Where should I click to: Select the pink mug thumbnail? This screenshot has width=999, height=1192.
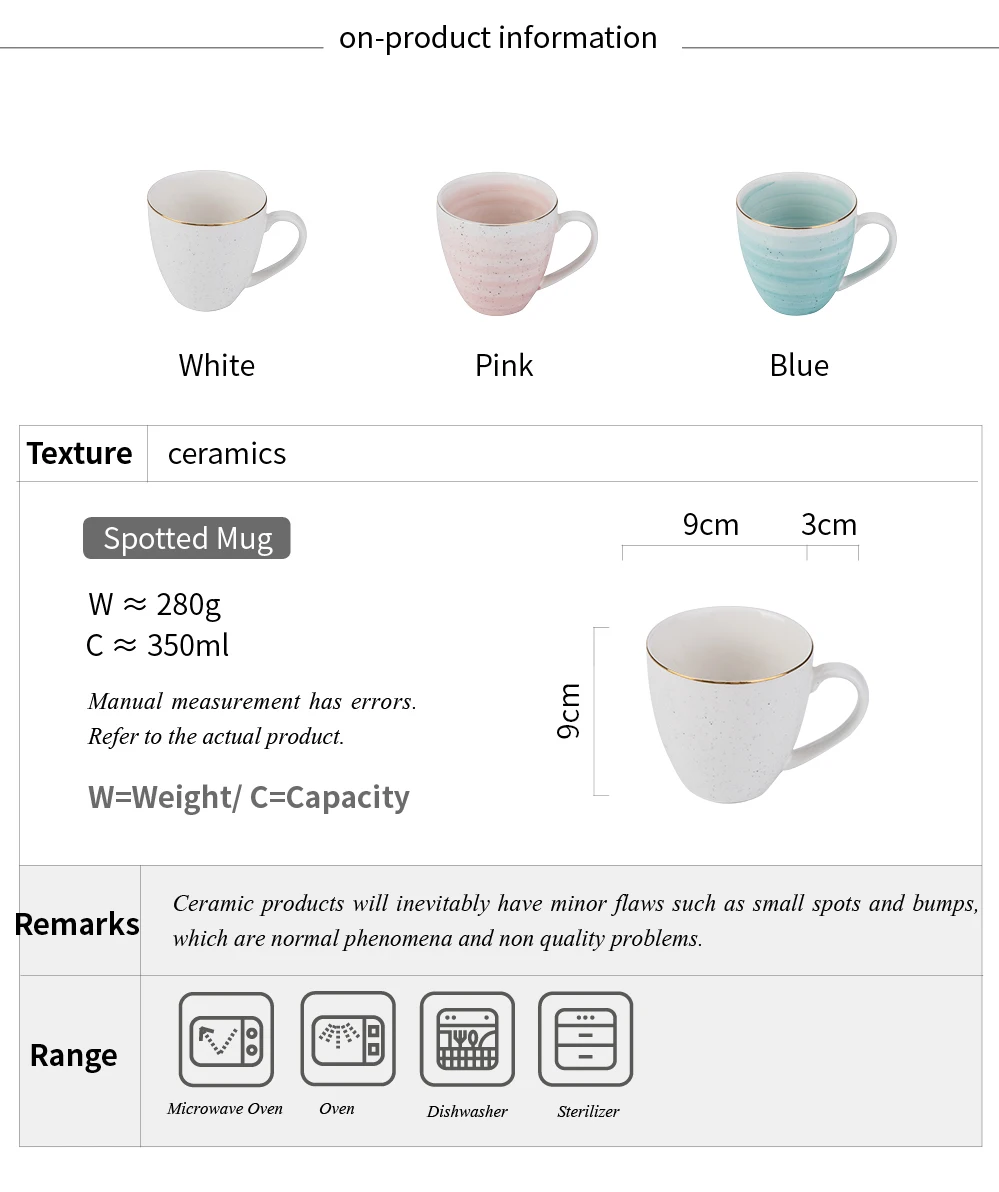516,243
